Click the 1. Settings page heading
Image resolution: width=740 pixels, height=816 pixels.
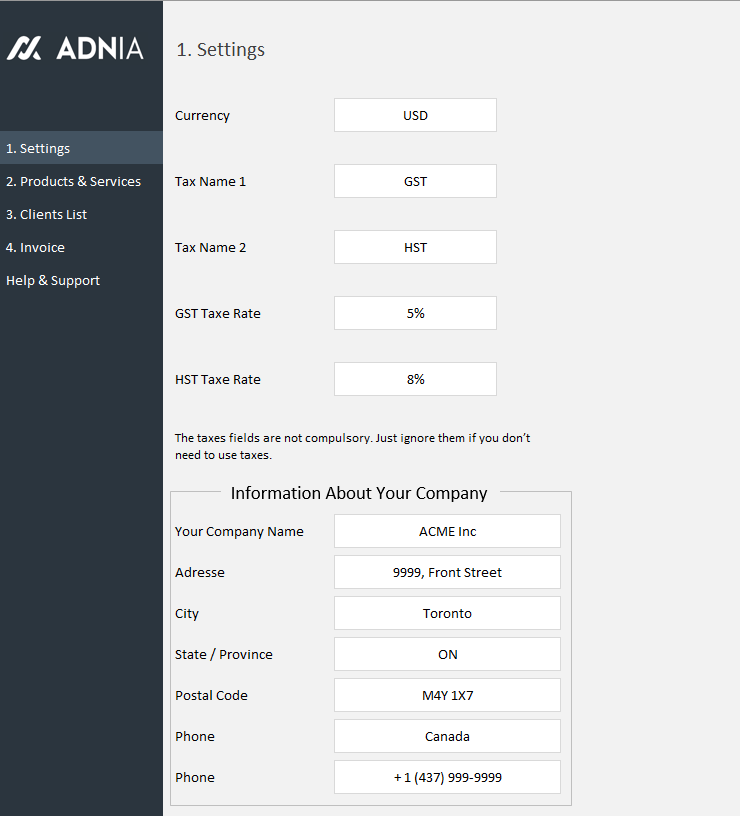pos(220,49)
